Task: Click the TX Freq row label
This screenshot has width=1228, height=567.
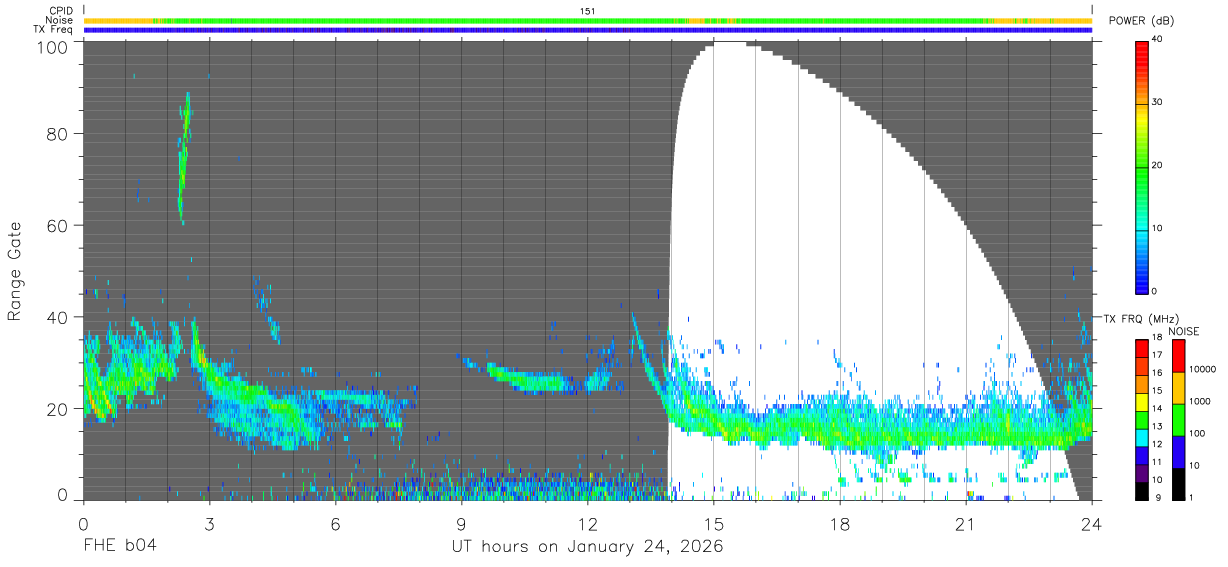Action: [53, 30]
